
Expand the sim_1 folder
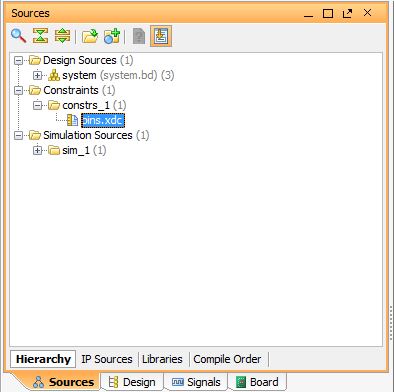(x=37, y=150)
